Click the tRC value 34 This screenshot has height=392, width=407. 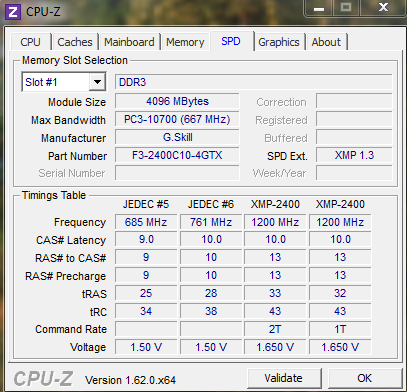point(146,311)
